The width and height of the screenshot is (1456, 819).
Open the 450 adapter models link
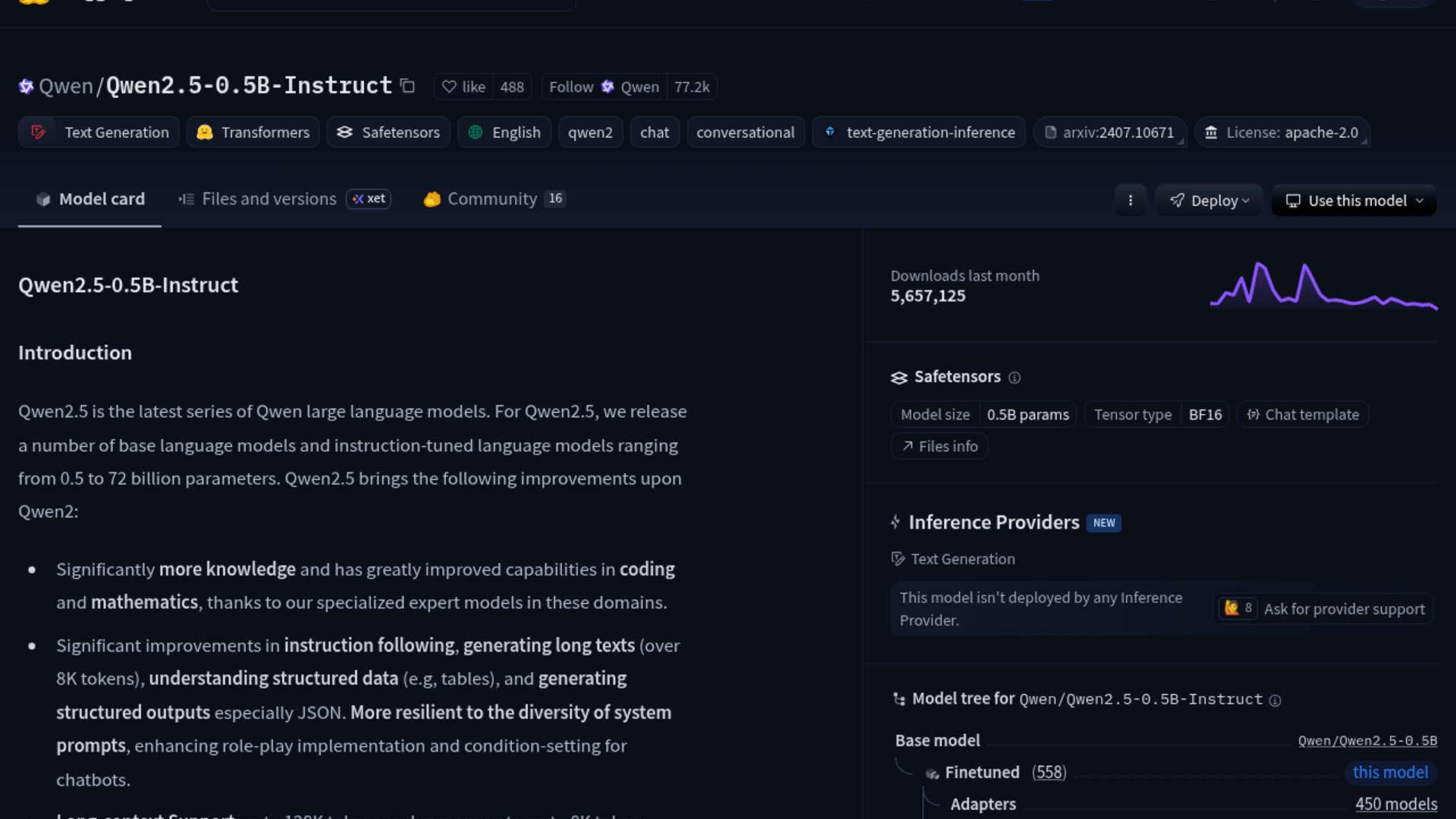pos(1395,804)
